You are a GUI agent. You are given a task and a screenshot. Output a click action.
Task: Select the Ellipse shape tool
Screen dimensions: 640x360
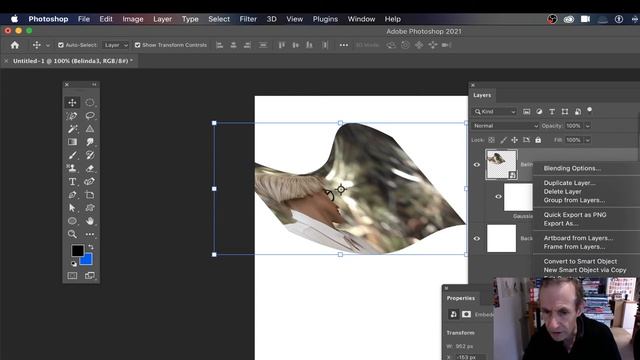click(72, 221)
